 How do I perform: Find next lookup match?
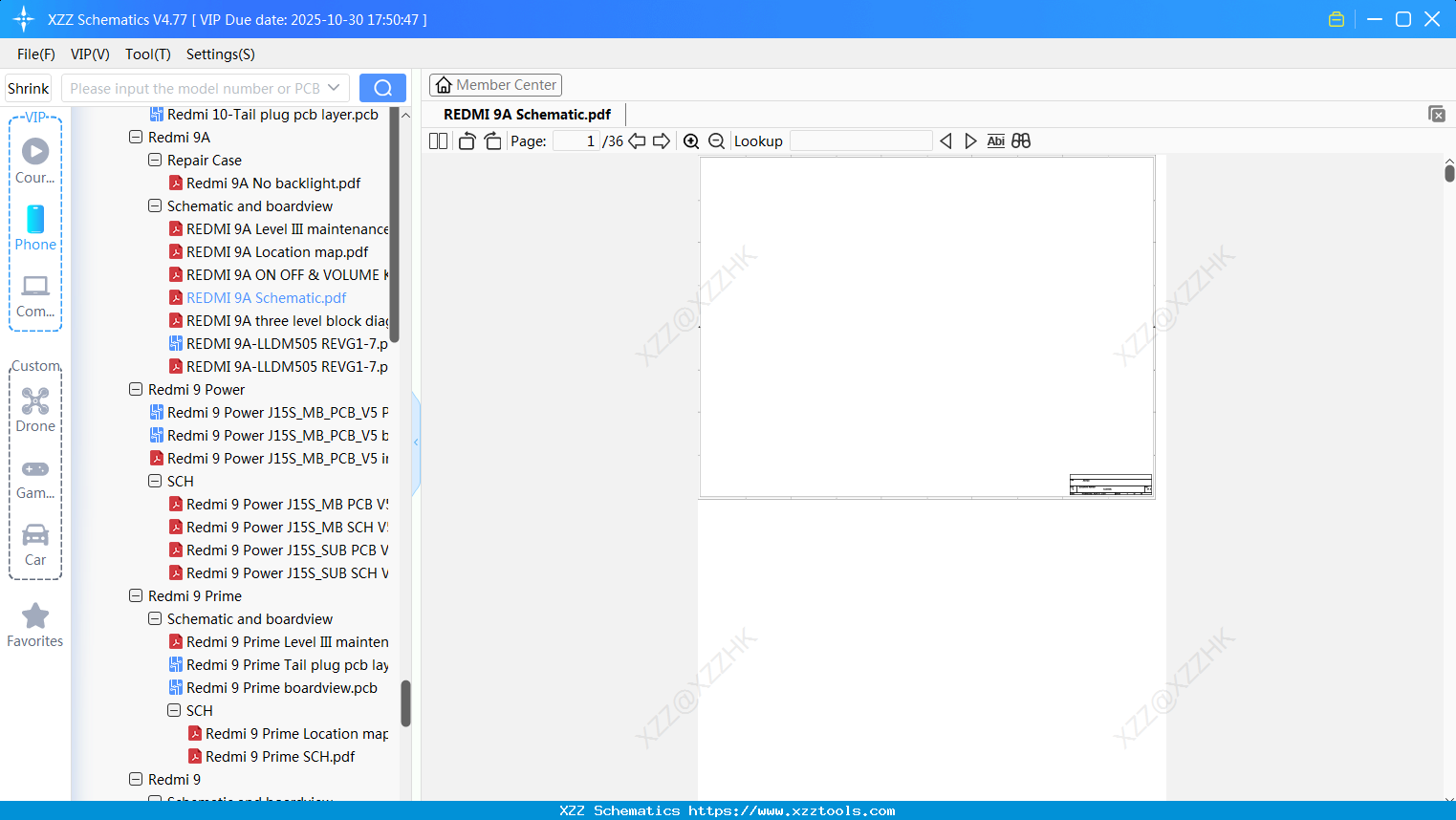coord(970,141)
